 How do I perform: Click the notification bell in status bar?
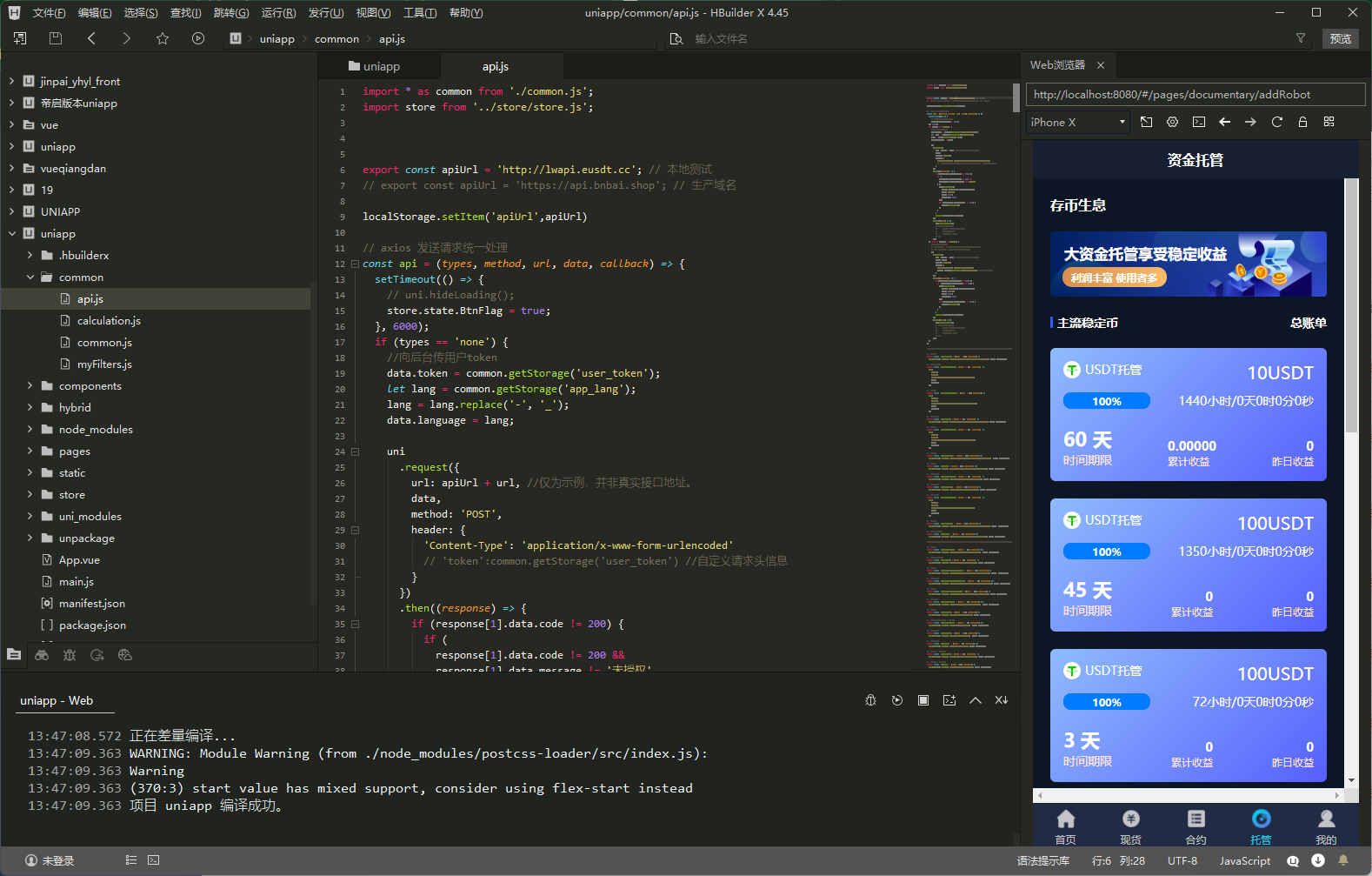(1343, 860)
